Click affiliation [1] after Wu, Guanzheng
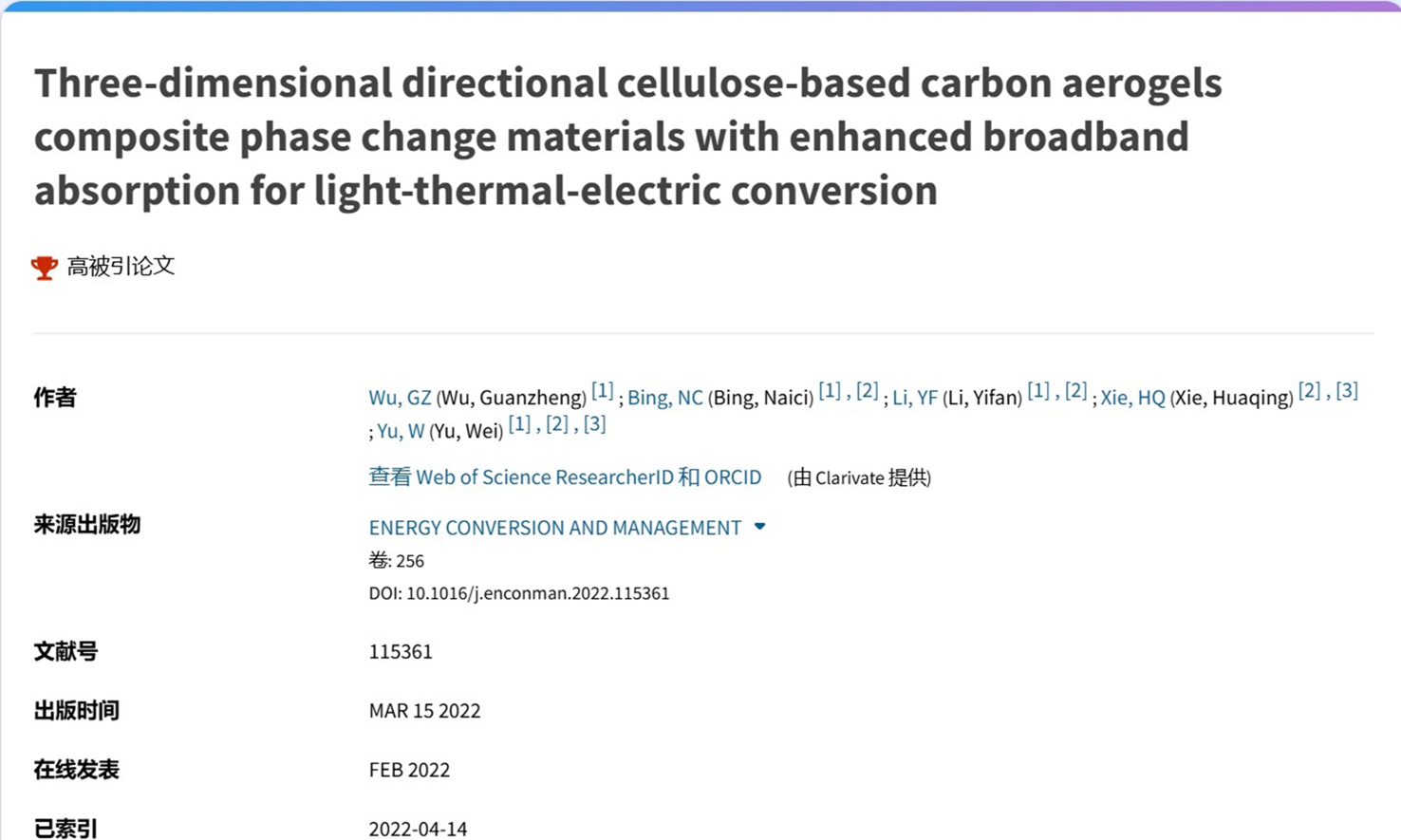Screen dimensions: 1401x840 (x=602, y=390)
